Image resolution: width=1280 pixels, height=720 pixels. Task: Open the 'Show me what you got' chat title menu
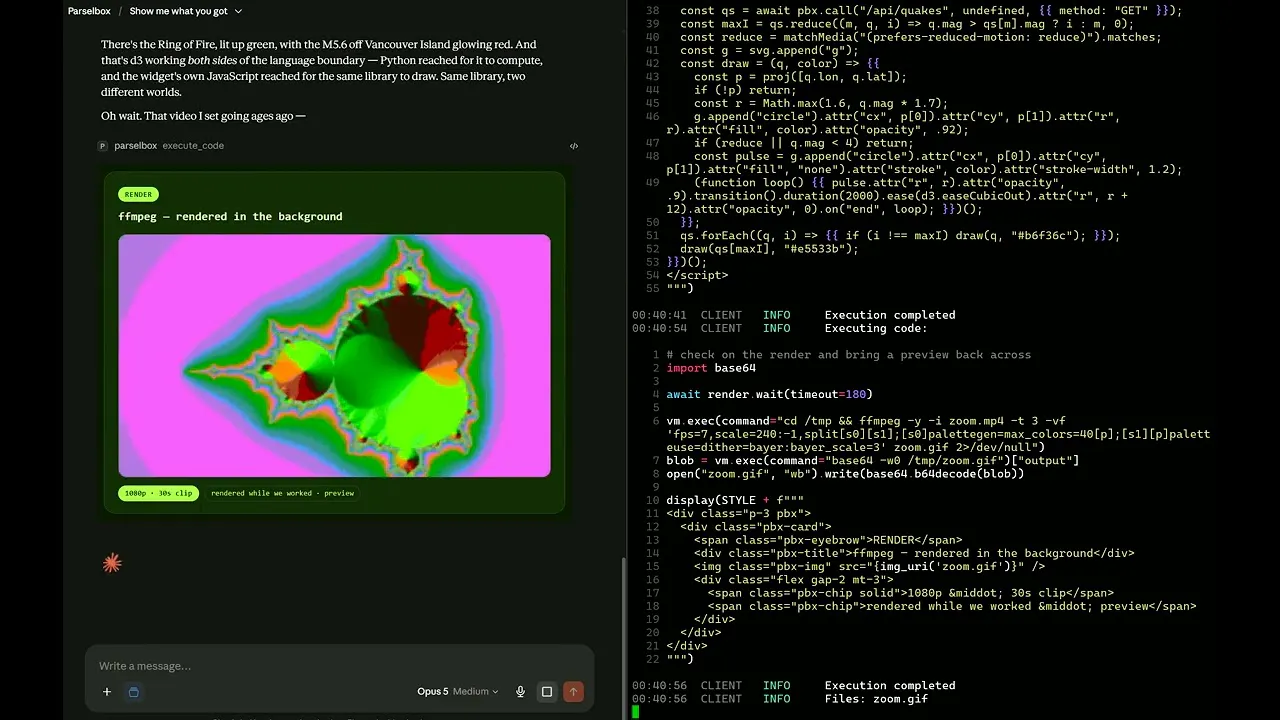click(x=186, y=11)
